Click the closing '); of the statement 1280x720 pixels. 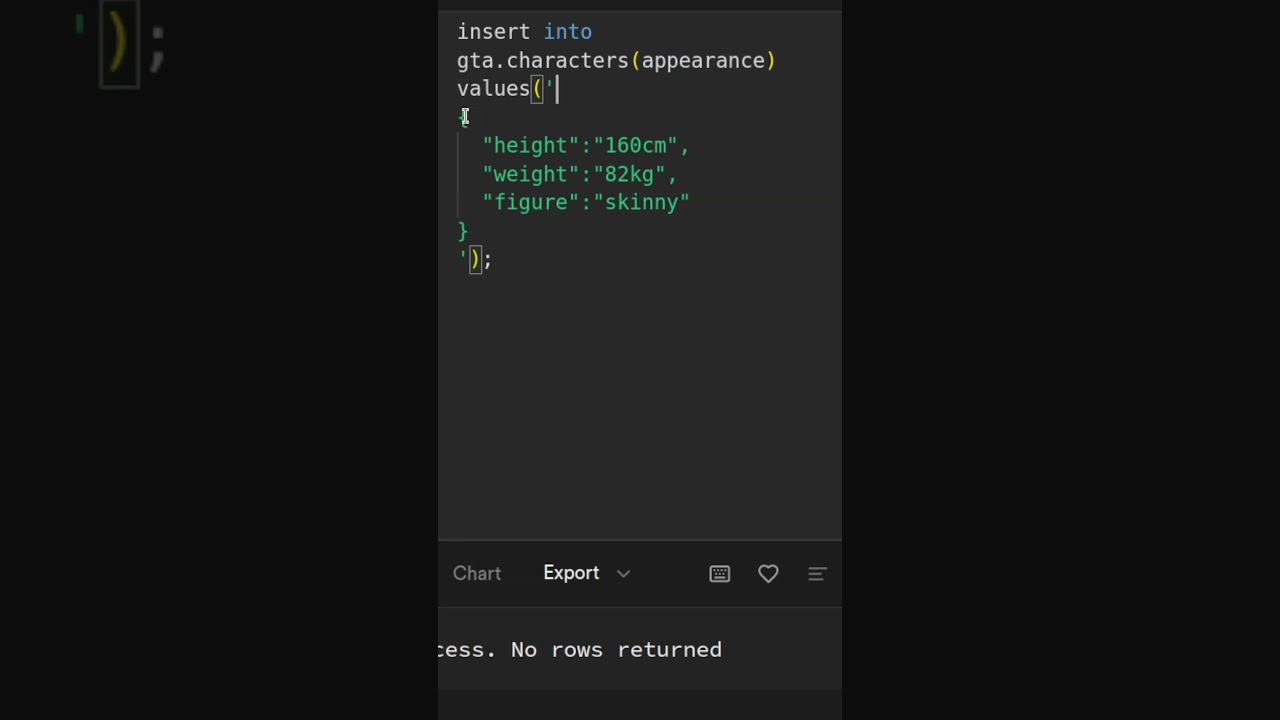(x=476, y=260)
